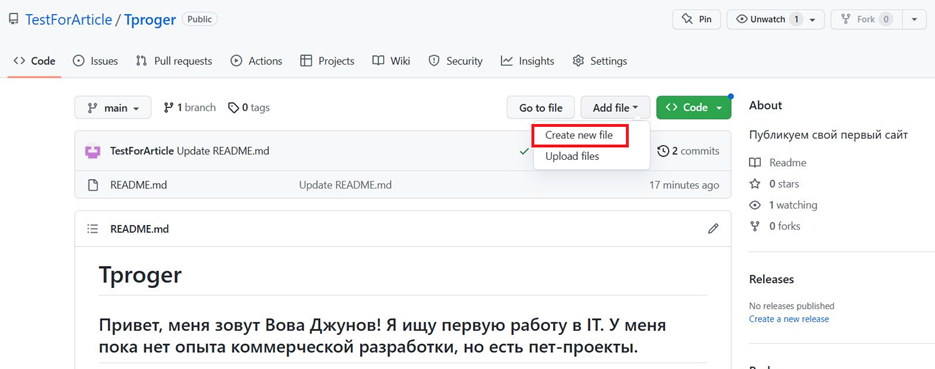Click No releases published text
The image size is (935, 369).
click(x=792, y=306)
